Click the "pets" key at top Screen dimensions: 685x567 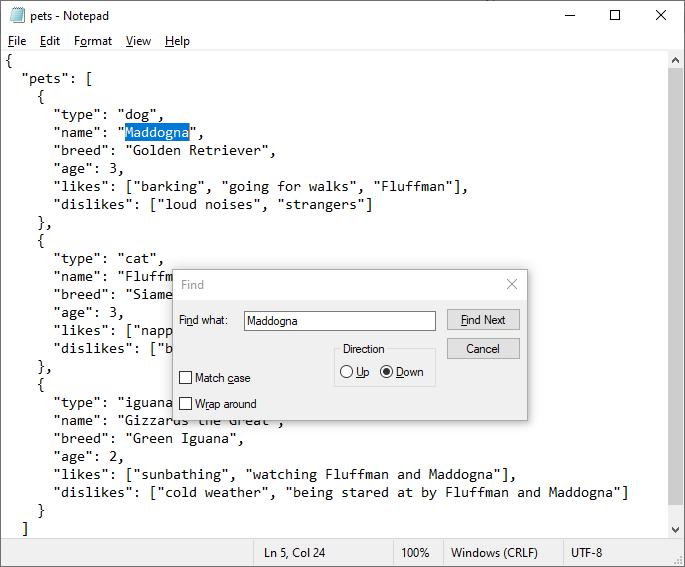click(45, 79)
